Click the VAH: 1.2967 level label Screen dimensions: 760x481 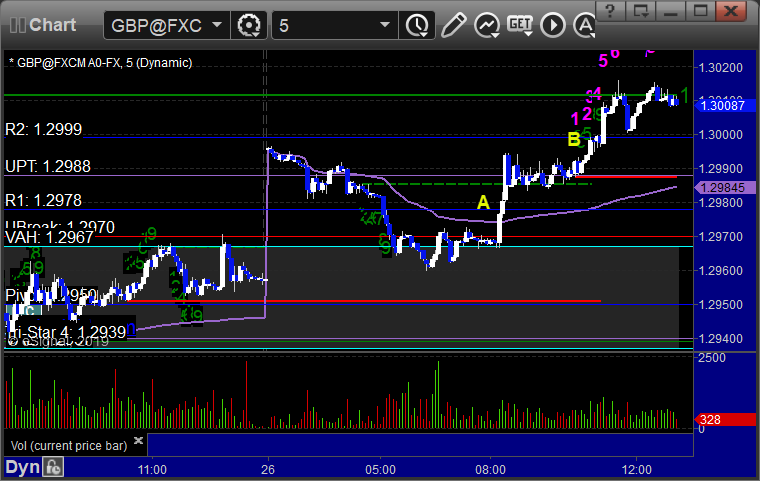pyautogui.click(x=49, y=237)
